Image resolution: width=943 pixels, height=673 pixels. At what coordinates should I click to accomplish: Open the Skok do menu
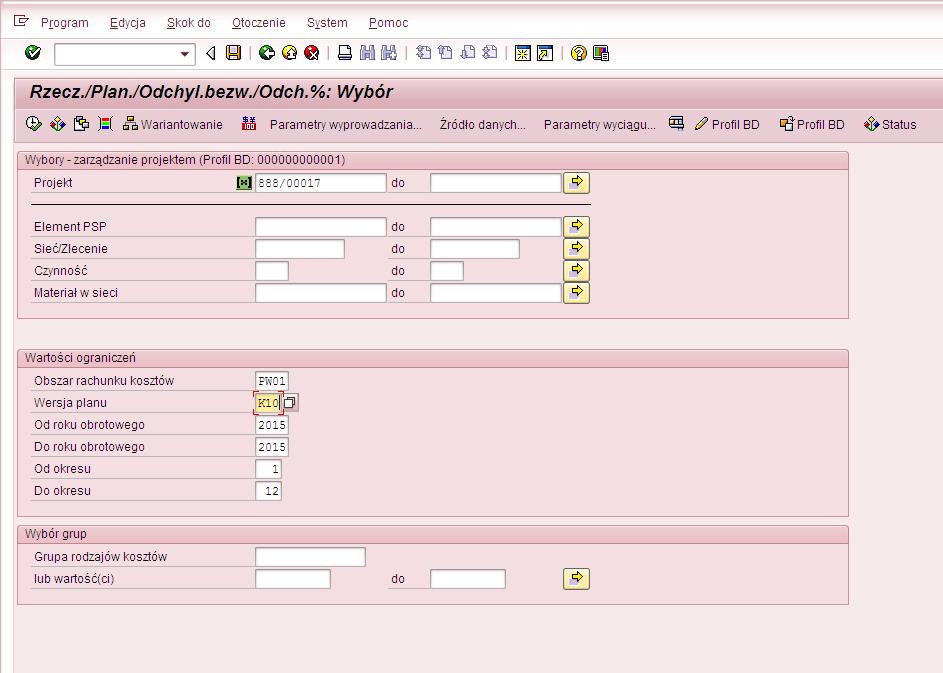[189, 23]
